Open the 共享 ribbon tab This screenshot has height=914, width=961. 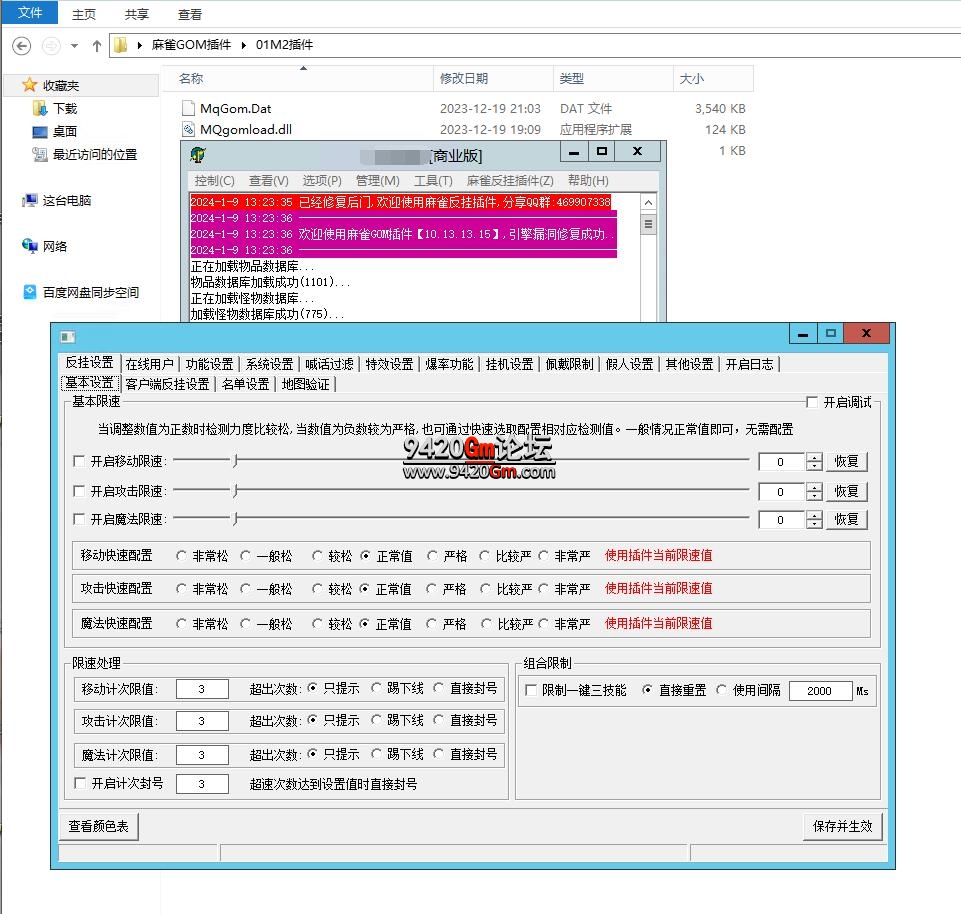[x=137, y=14]
